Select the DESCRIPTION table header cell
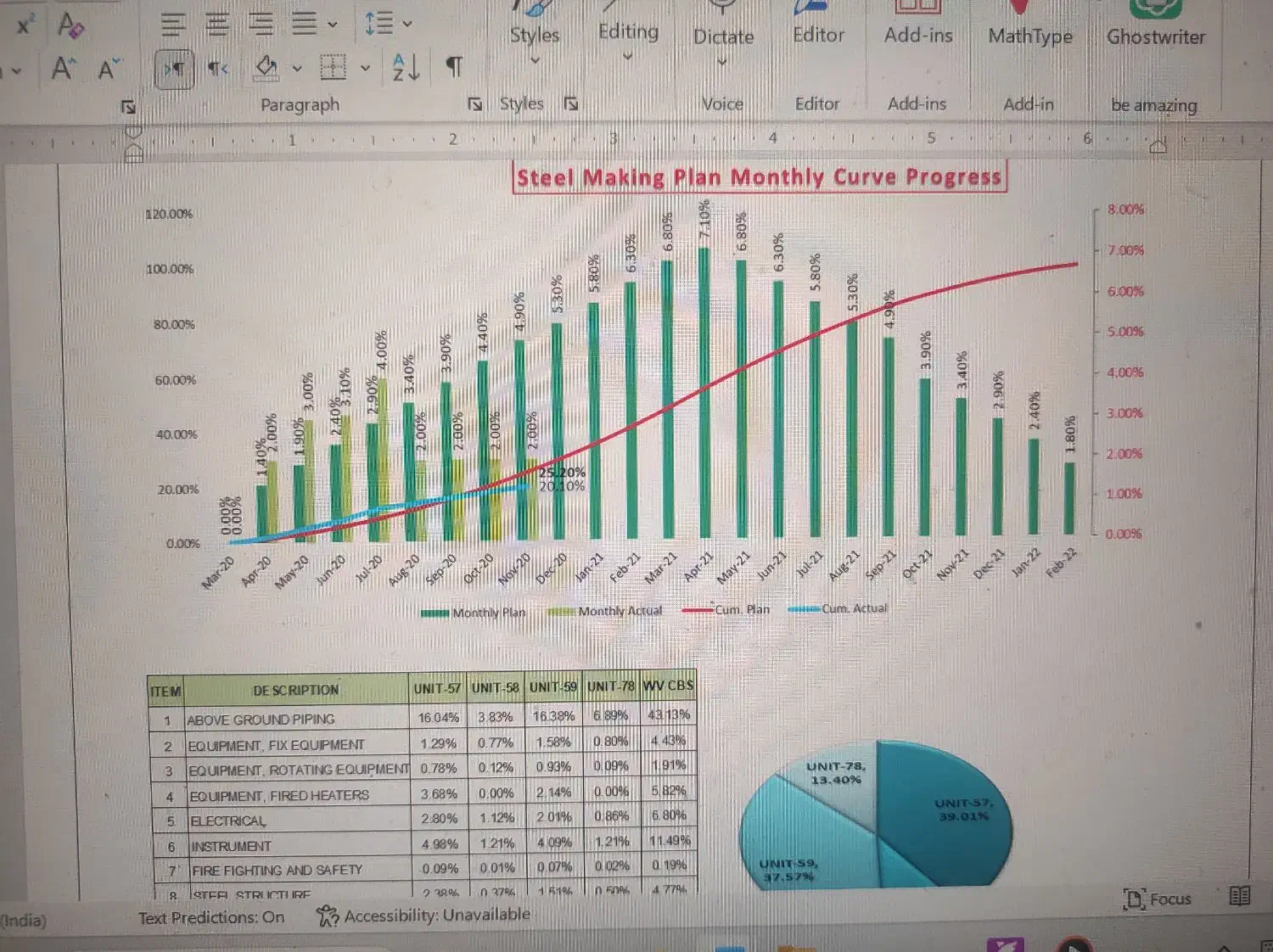The width and height of the screenshot is (1273, 952). pos(295,691)
